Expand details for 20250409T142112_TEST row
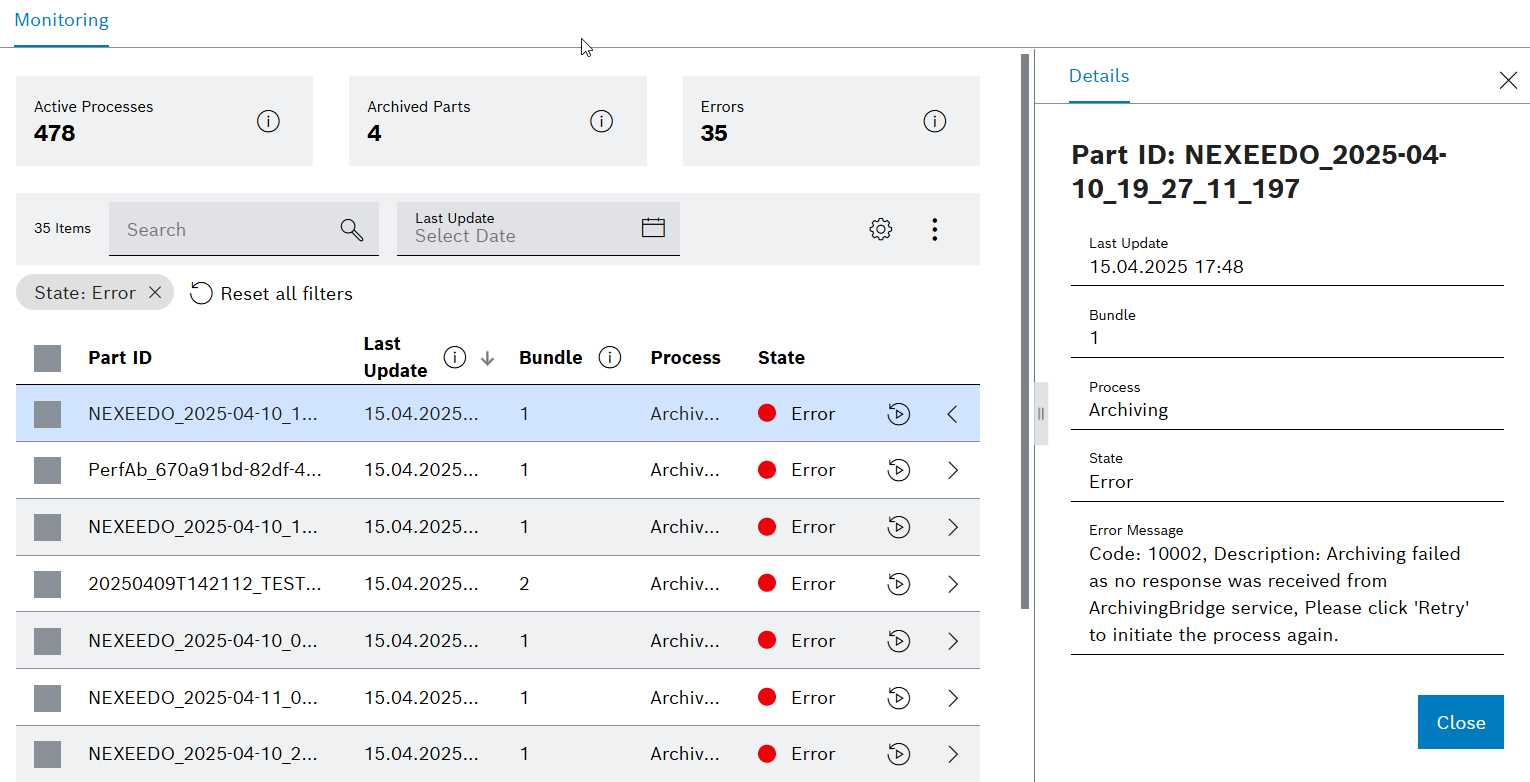 [952, 584]
